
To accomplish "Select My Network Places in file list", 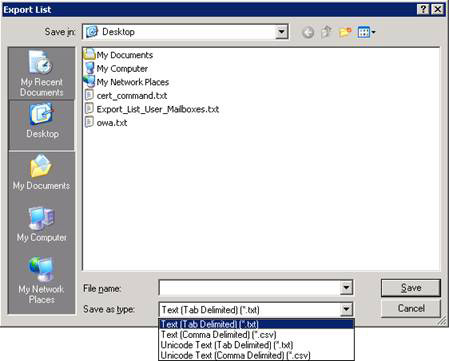I will (x=127, y=82).
